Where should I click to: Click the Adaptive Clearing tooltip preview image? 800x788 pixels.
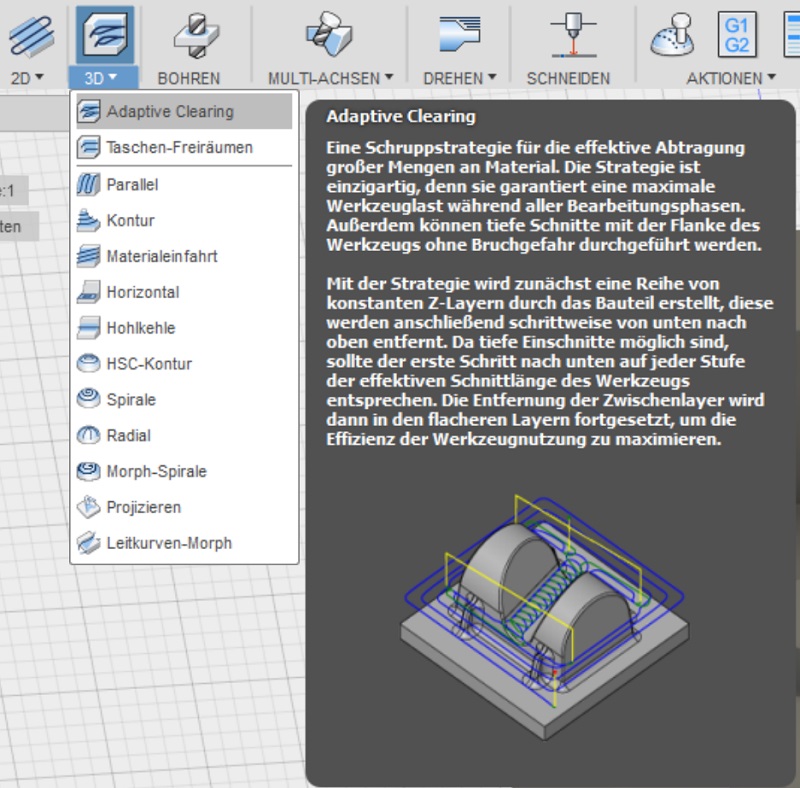[x=545, y=617]
